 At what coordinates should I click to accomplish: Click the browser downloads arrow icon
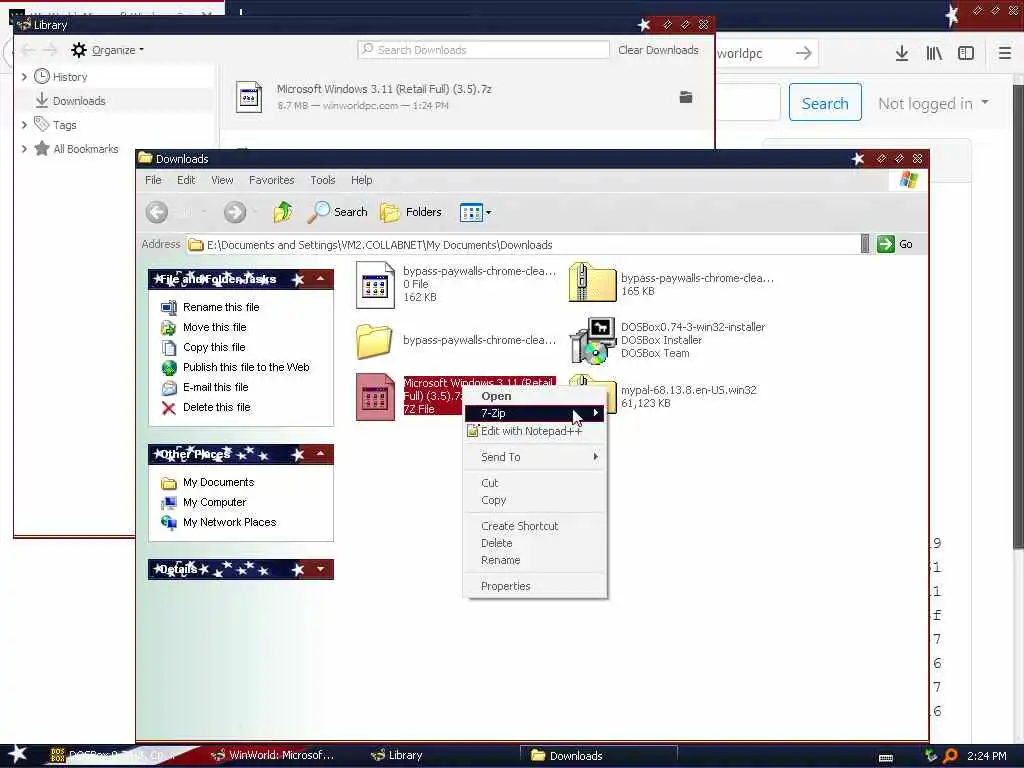(902, 54)
